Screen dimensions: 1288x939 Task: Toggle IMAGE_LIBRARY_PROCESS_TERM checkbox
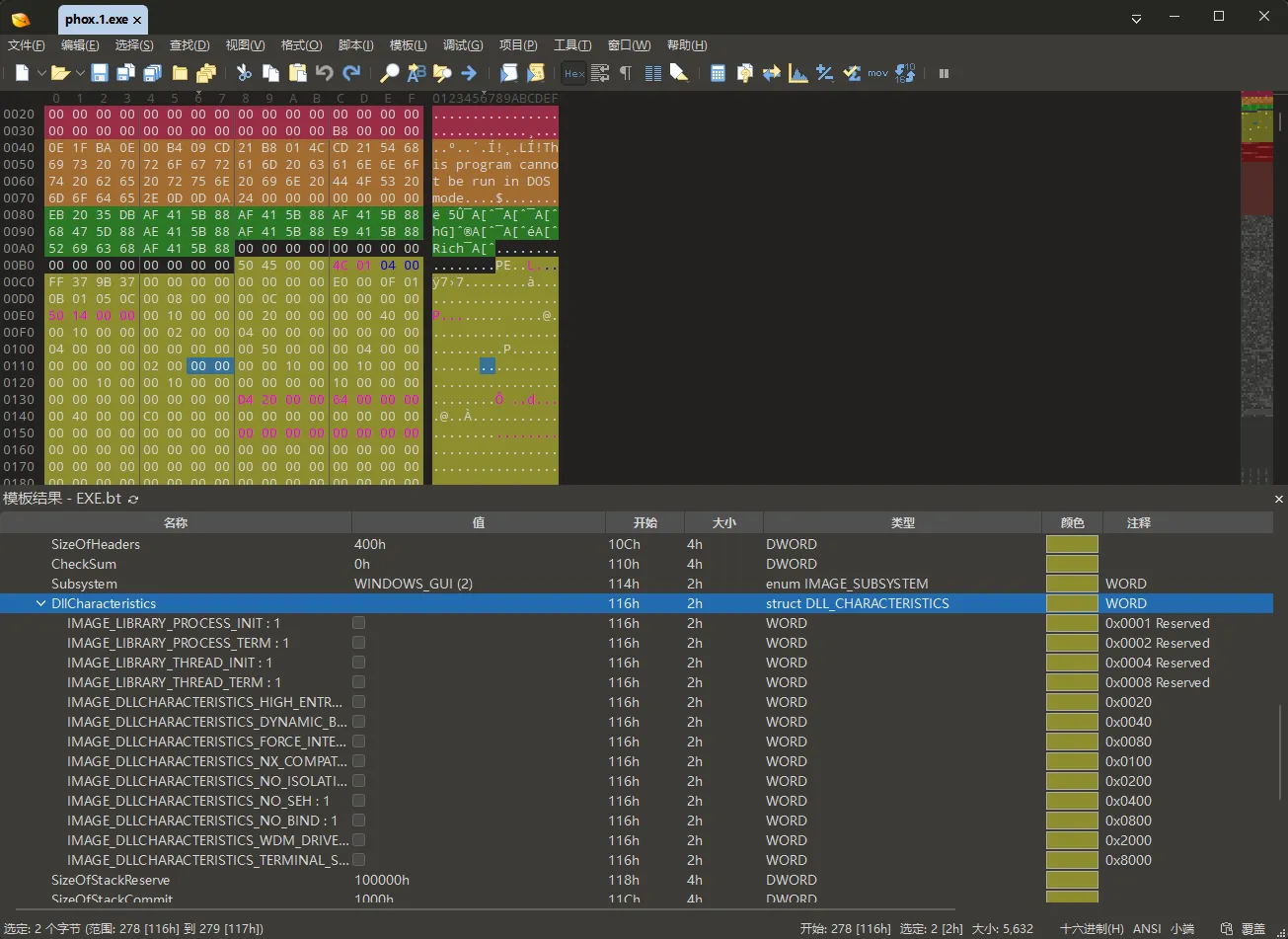point(358,643)
